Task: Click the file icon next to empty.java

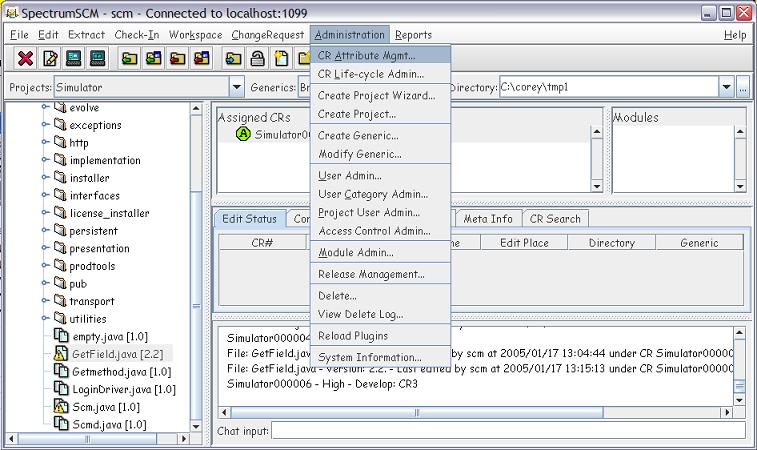Action: [60, 335]
